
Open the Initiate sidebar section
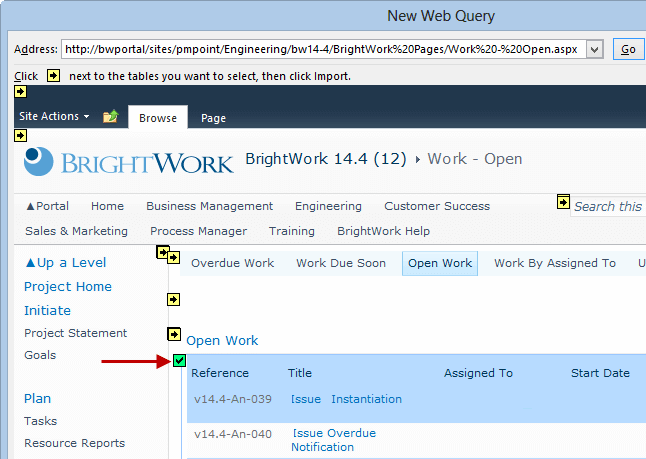tap(47, 311)
